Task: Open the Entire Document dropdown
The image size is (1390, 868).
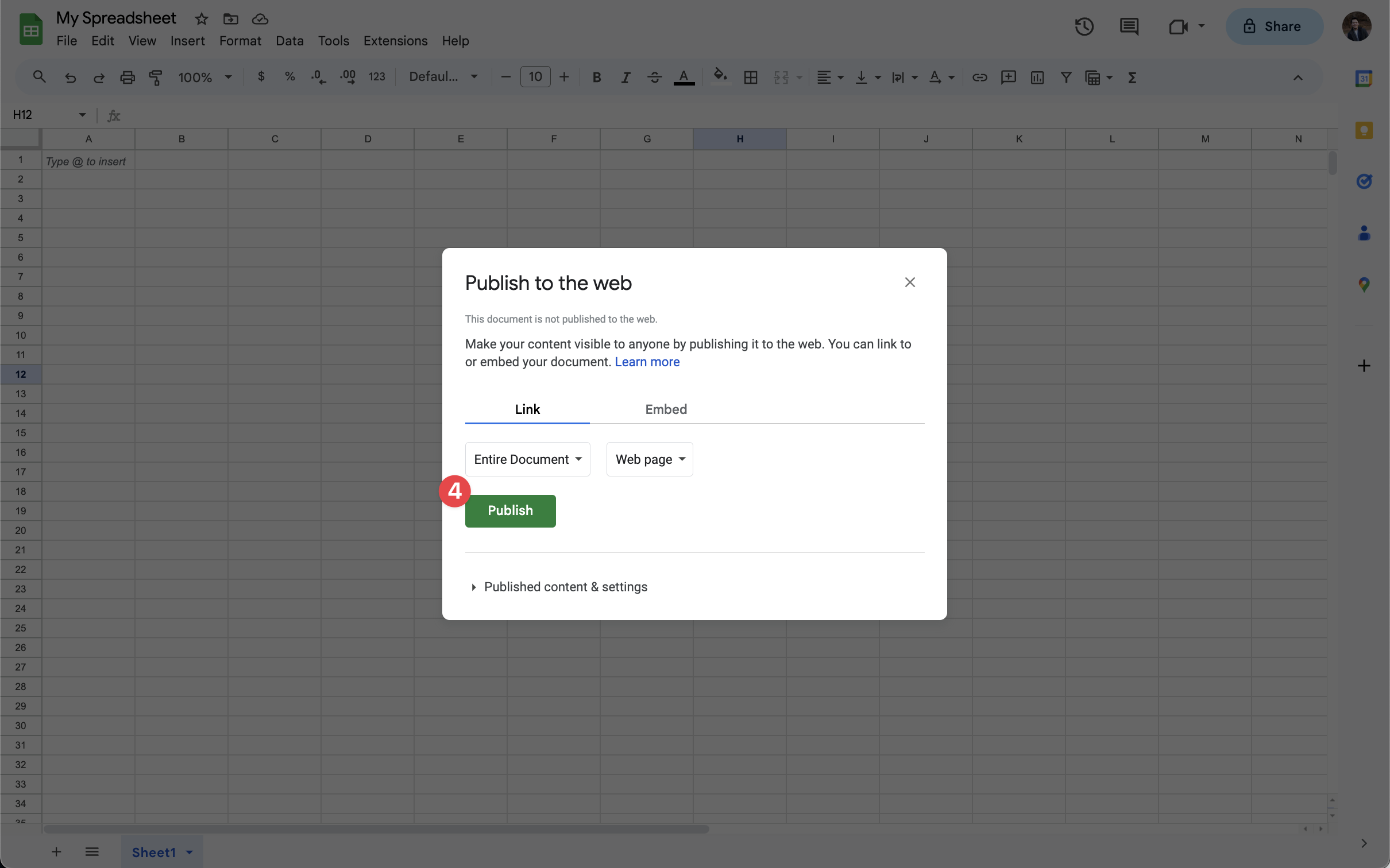Action: pyautogui.click(x=527, y=459)
